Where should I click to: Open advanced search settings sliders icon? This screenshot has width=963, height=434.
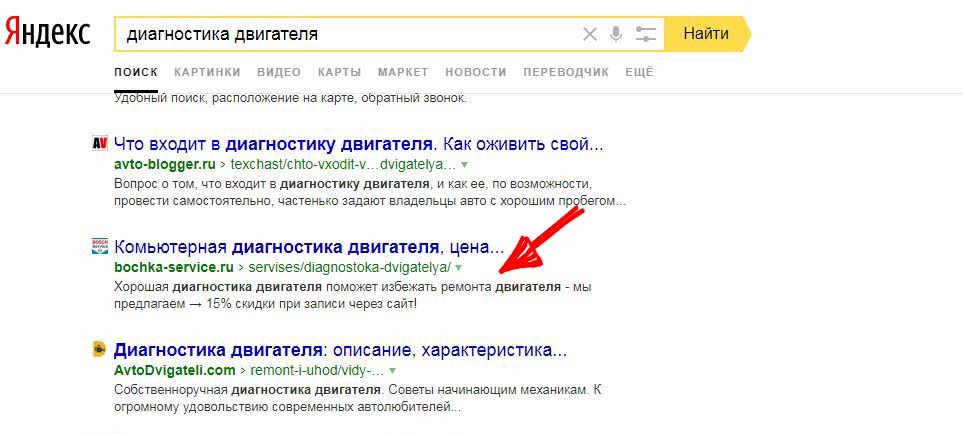(x=646, y=34)
